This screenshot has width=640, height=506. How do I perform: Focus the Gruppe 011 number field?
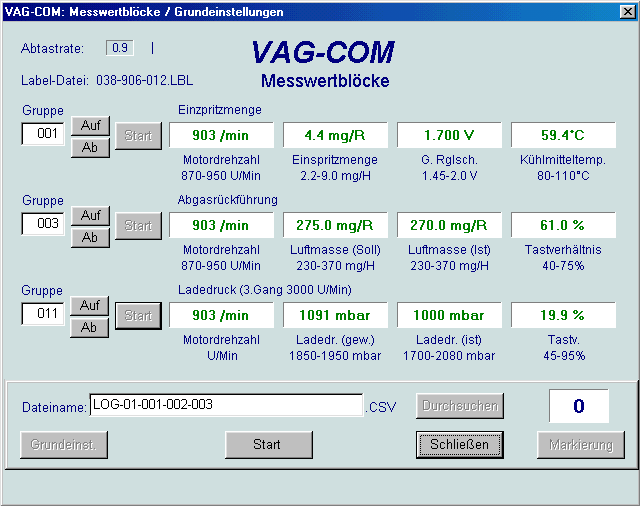click(43, 313)
